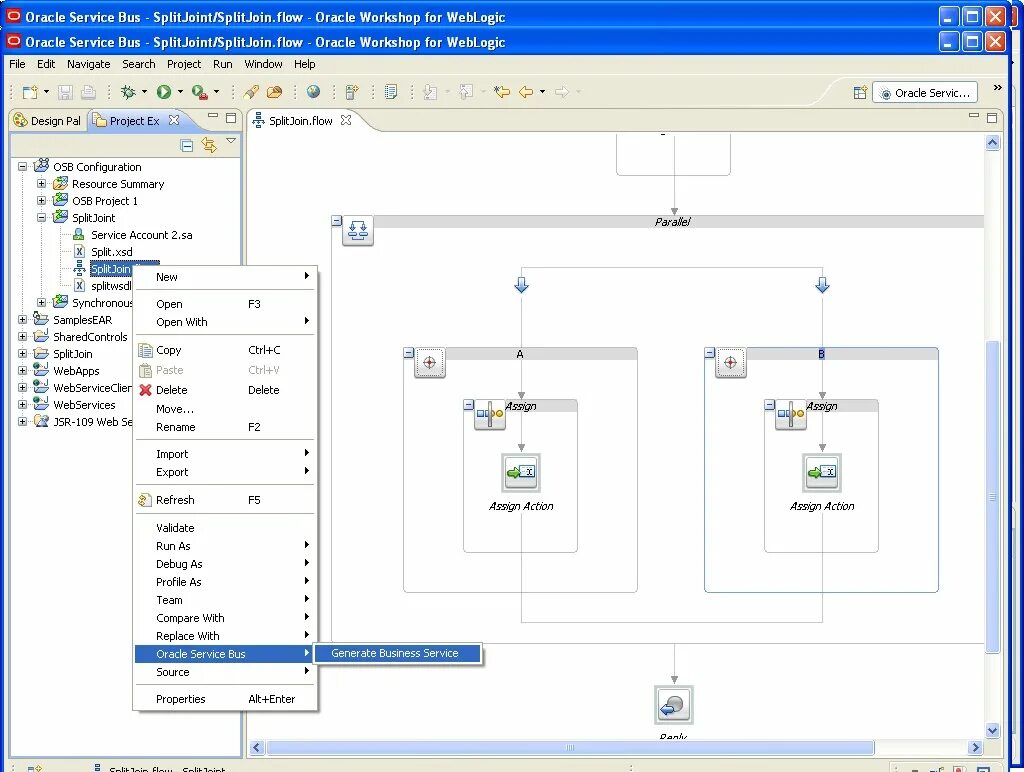Click editor horizontal scrollbar right arrow
1024x772 pixels.
[976, 747]
